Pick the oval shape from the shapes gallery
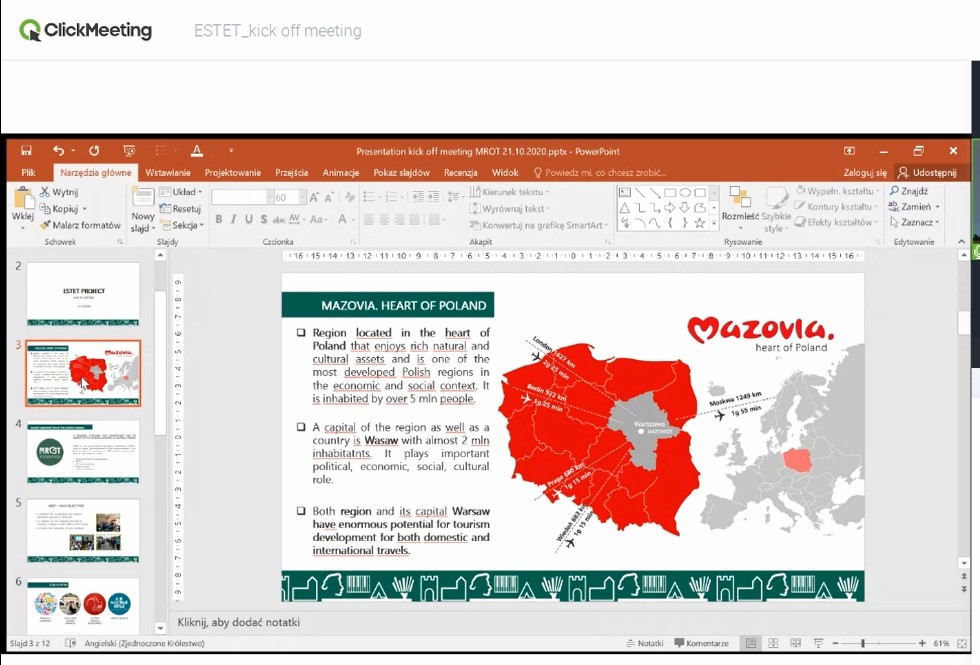The height and width of the screenshot is (665, 980). point(685,192)
